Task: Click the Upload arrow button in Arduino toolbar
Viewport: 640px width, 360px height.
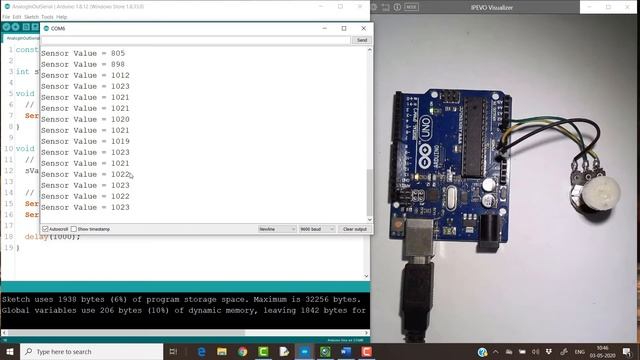Action: coord(16,27)
